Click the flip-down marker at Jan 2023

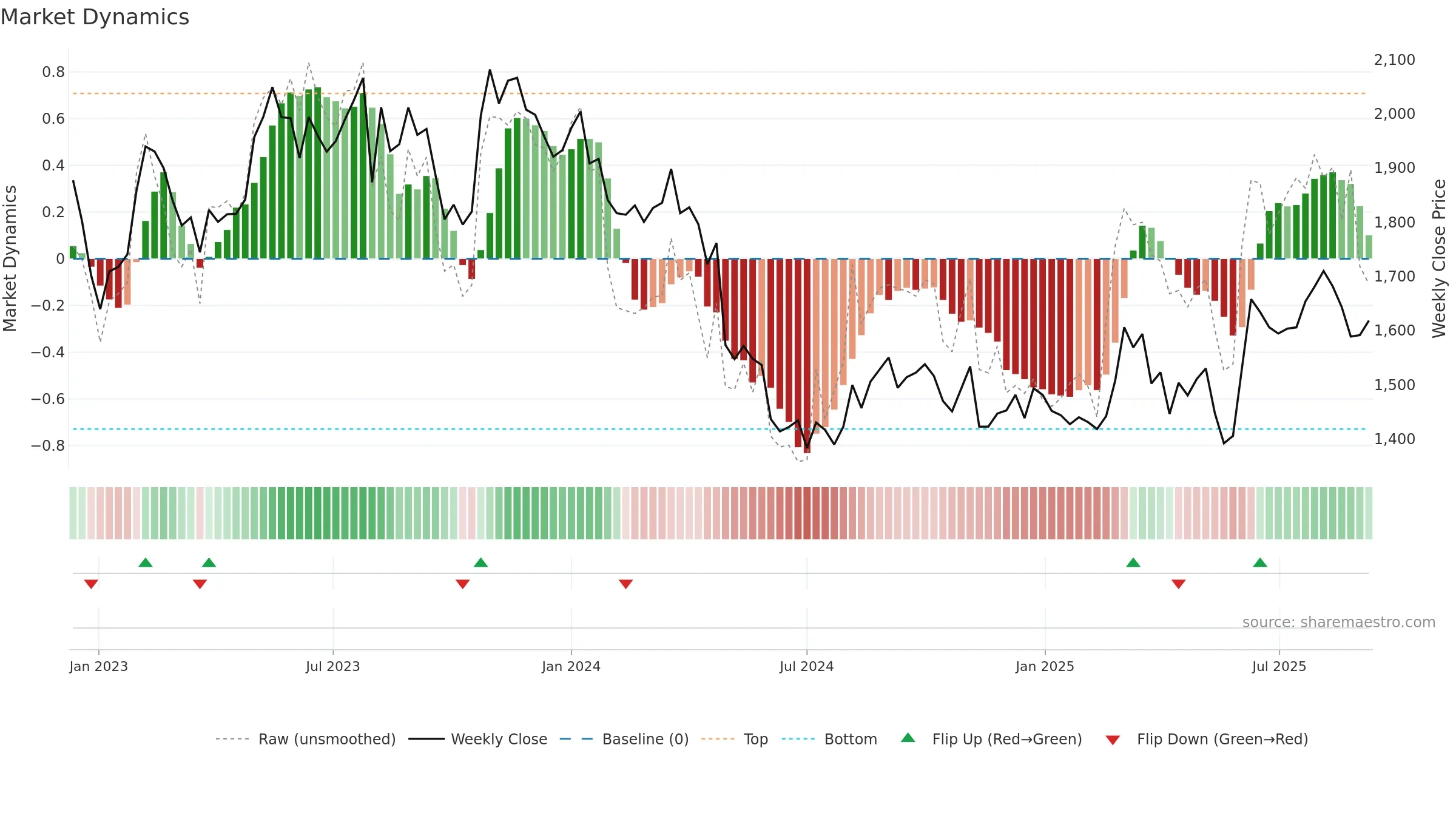[x=91, y=584]
